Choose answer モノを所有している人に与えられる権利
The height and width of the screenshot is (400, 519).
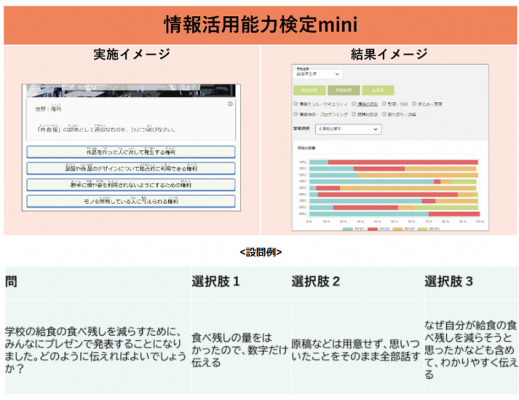[131, 201]
